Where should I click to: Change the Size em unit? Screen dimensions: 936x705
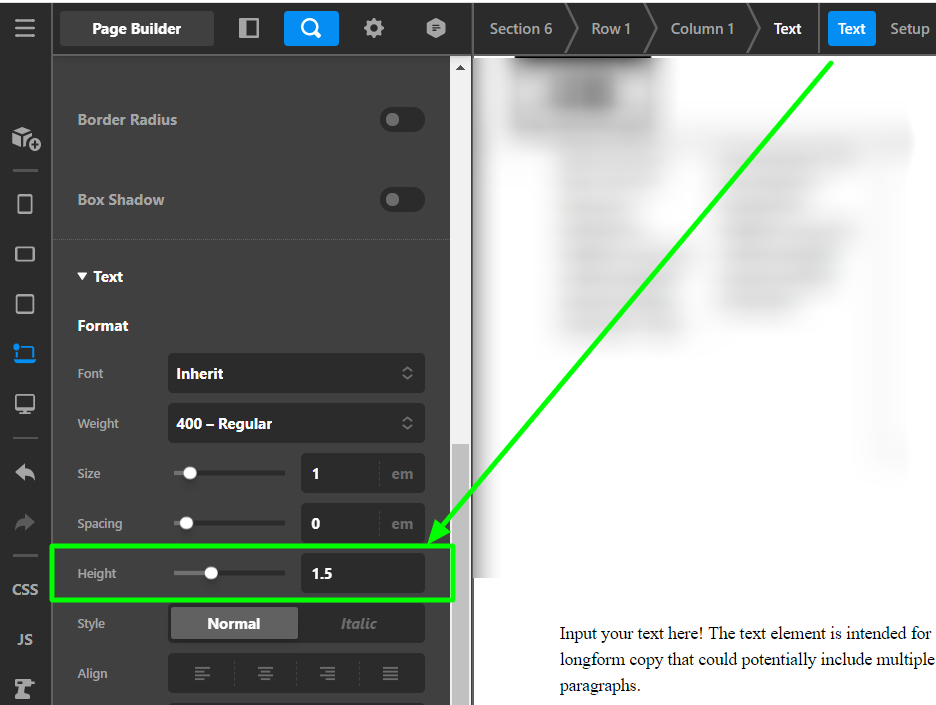pos(402,474)
